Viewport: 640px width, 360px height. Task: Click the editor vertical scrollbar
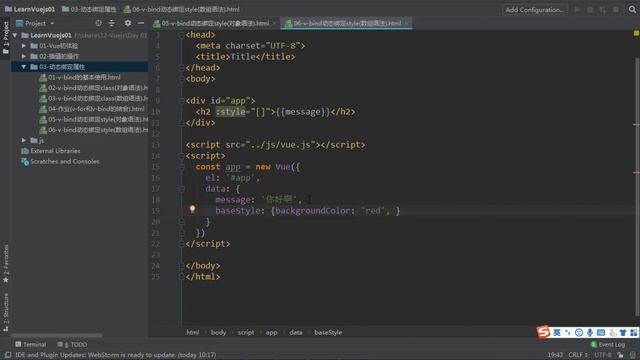click(637, 186)
